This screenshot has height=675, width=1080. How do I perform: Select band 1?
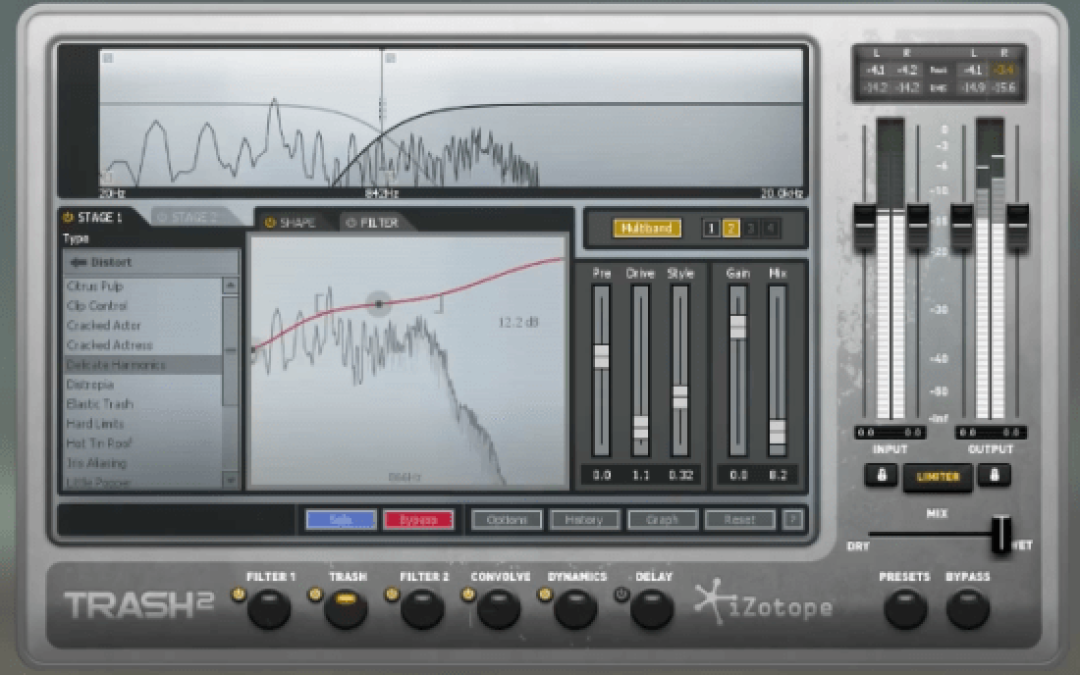point(711,229)
